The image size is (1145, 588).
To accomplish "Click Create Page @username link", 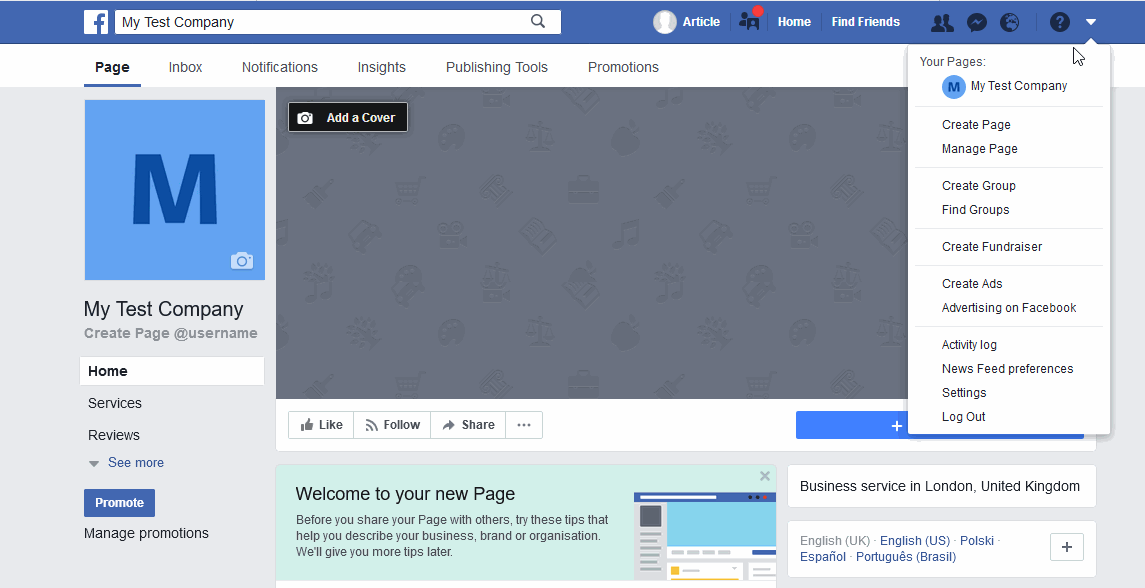I will pyautogui.click(x=171, y=333).
